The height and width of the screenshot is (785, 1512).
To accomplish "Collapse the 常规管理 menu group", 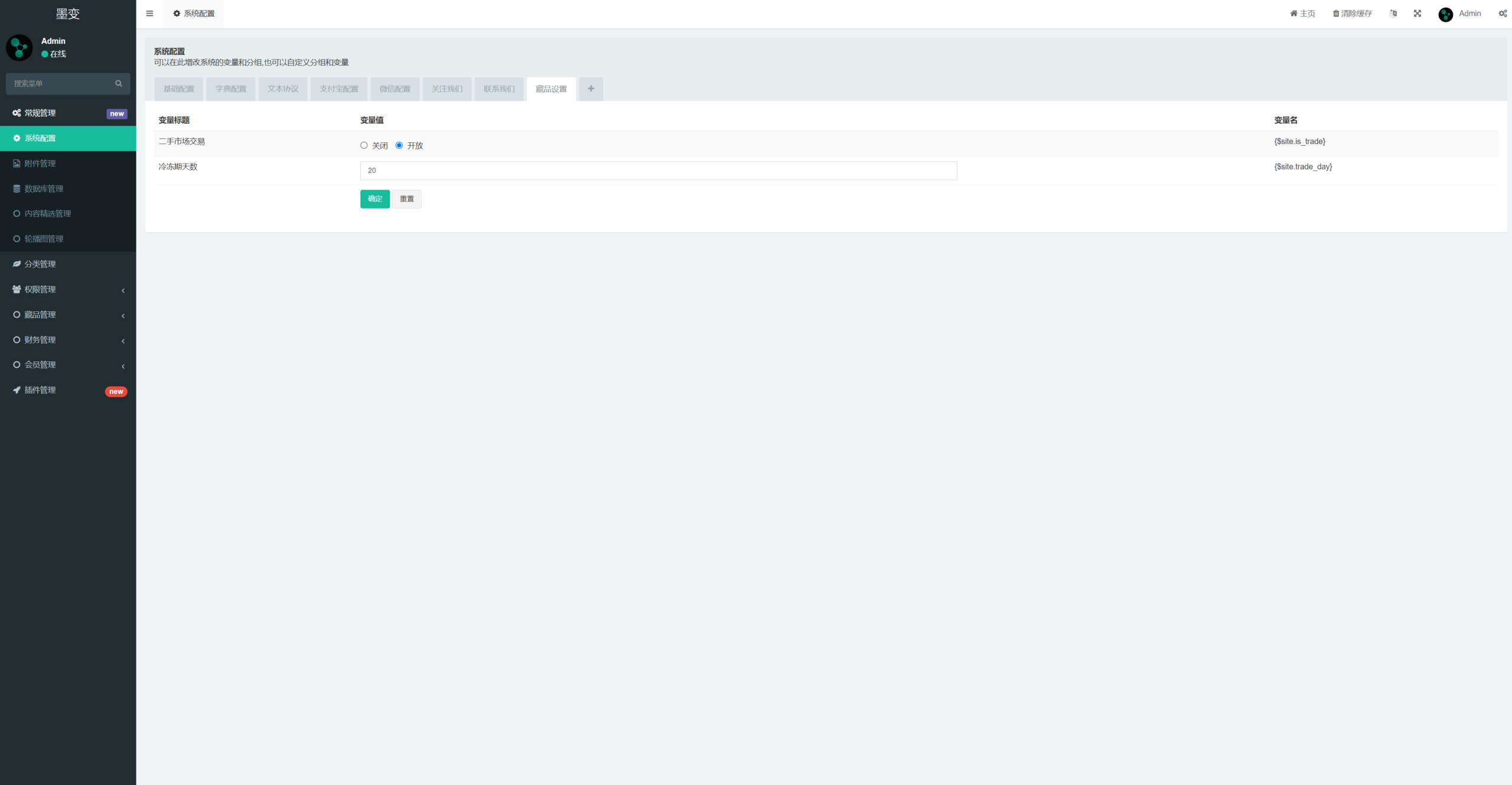I will [x=68, y=113].
